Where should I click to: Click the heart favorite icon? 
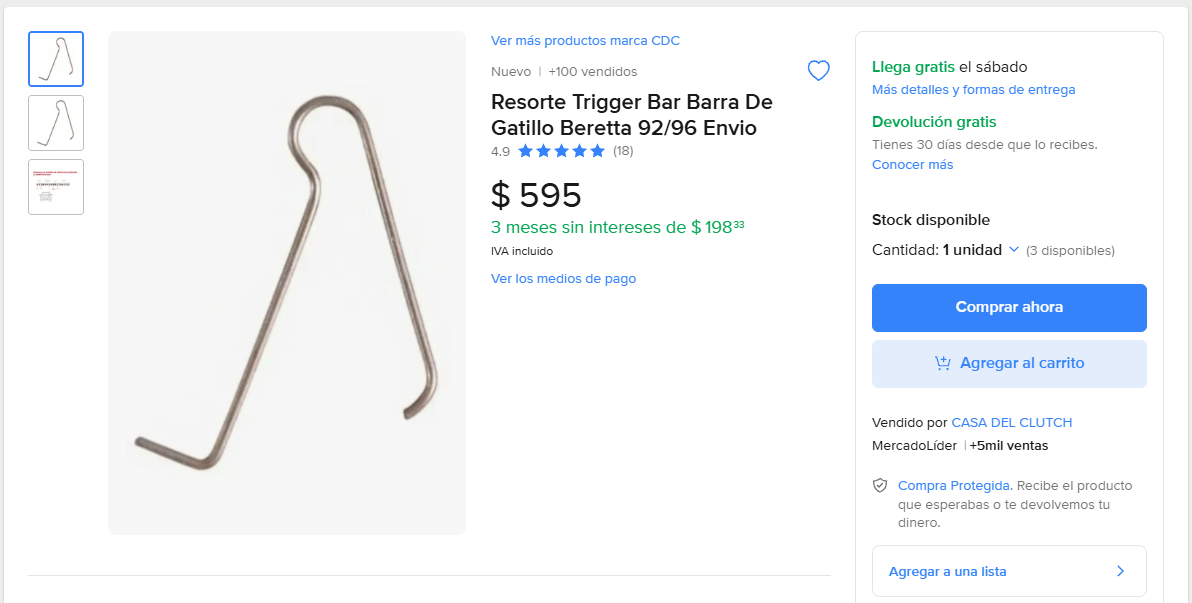[x=818, y=71]
